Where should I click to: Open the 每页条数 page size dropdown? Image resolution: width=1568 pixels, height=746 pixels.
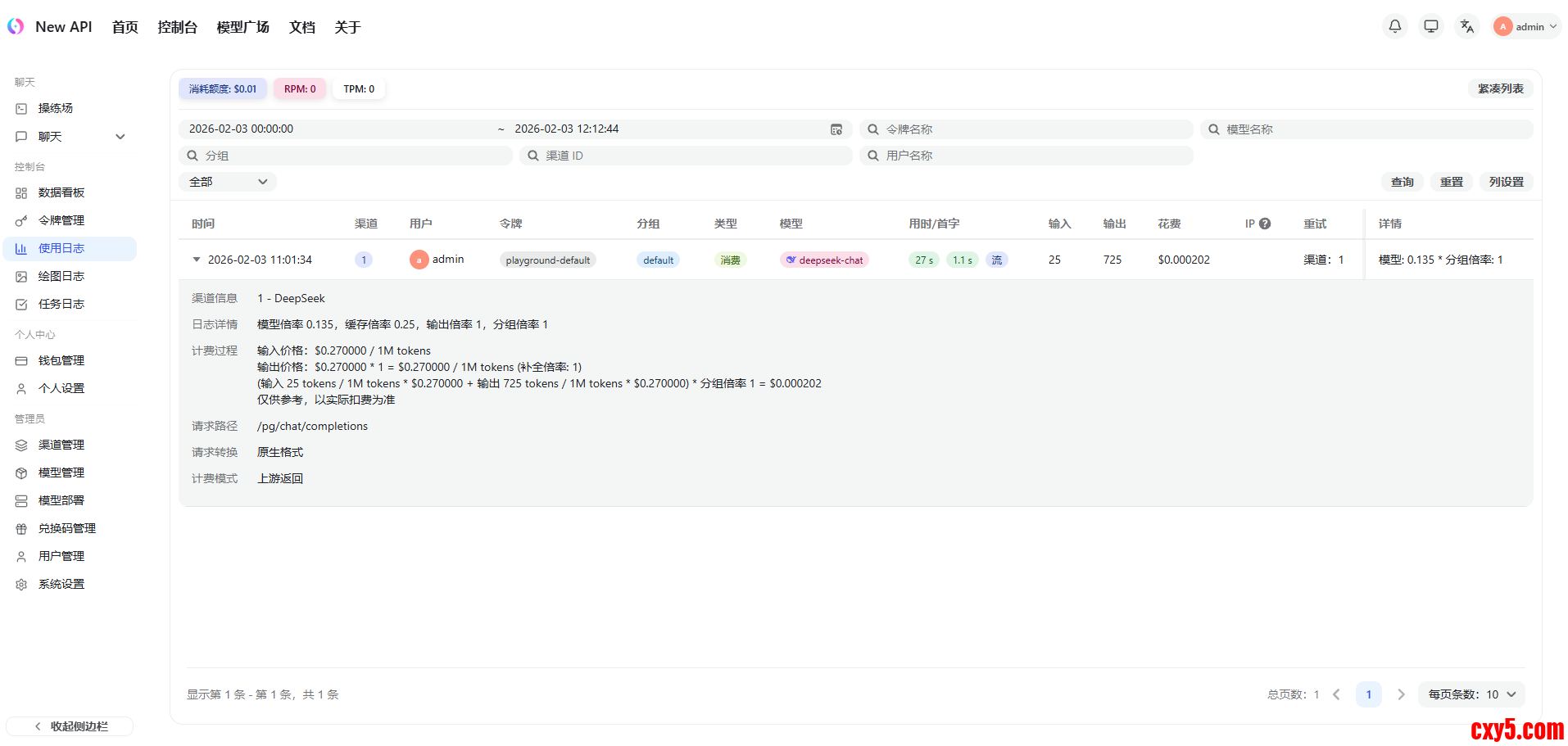1471,694
